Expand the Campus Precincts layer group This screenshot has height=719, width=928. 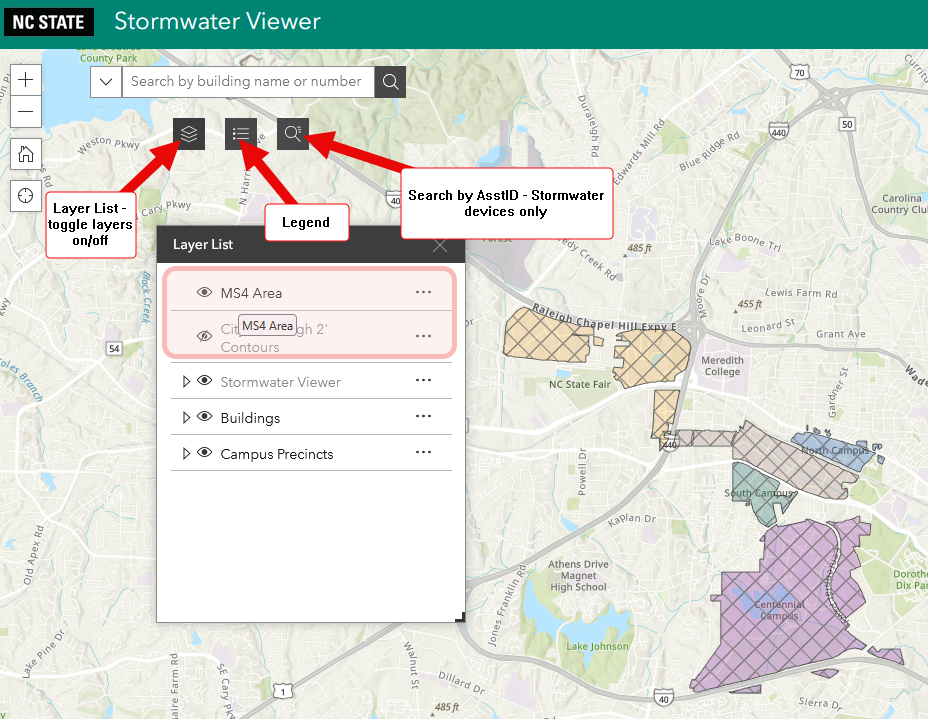186,454
